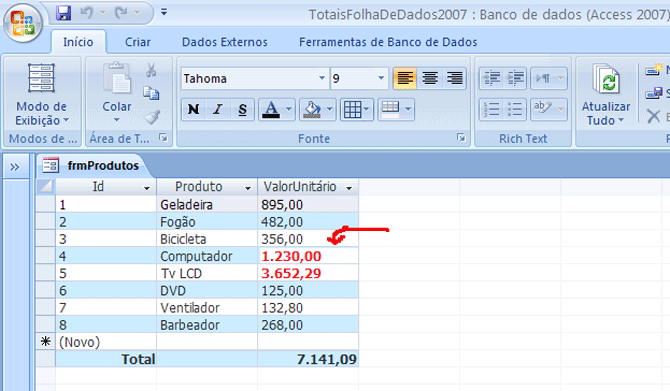Apply the font color A button
Viewport: 670px width, 391px height.
point(271,109)
